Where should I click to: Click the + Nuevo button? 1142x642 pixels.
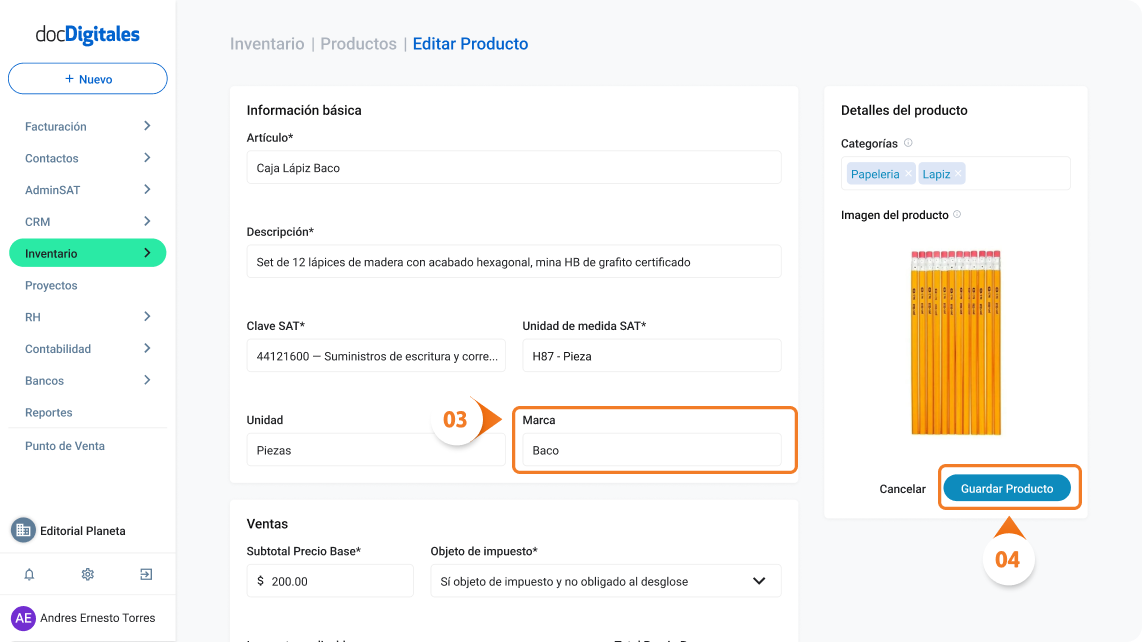pyautogui.click(x=87, y=79)
